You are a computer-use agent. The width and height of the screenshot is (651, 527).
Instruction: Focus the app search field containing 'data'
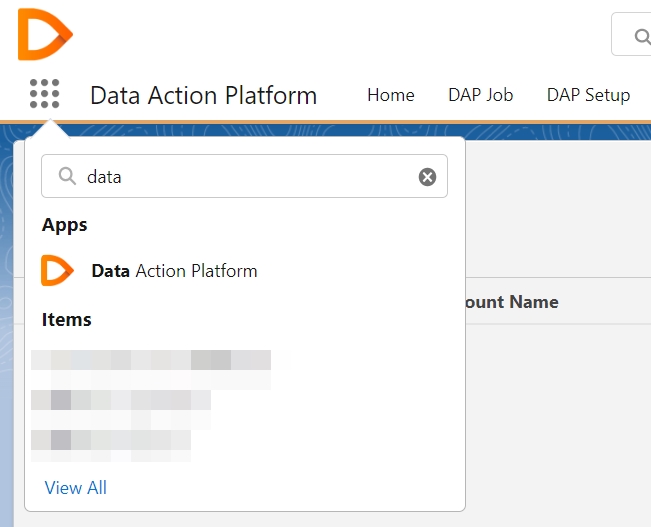[x=244, y=176]
